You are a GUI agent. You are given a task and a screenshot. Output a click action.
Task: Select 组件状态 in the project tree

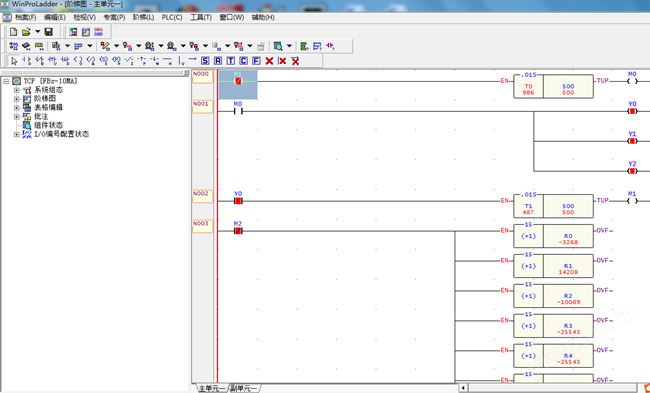[x=48, y=125]
